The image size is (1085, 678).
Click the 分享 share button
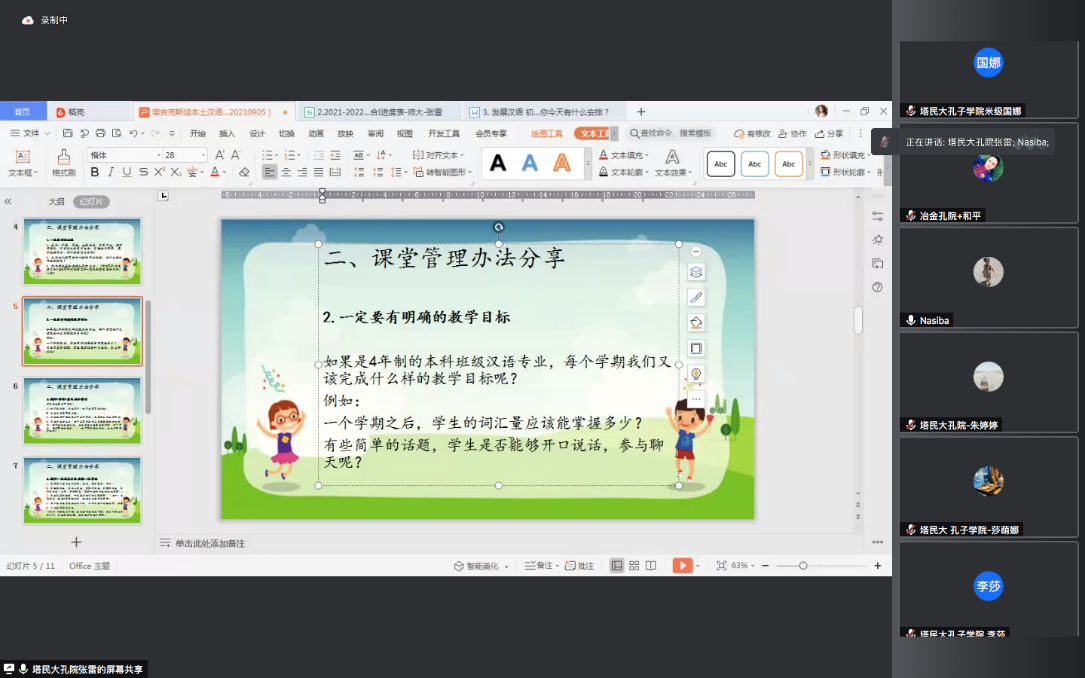(x=829, y=133)
